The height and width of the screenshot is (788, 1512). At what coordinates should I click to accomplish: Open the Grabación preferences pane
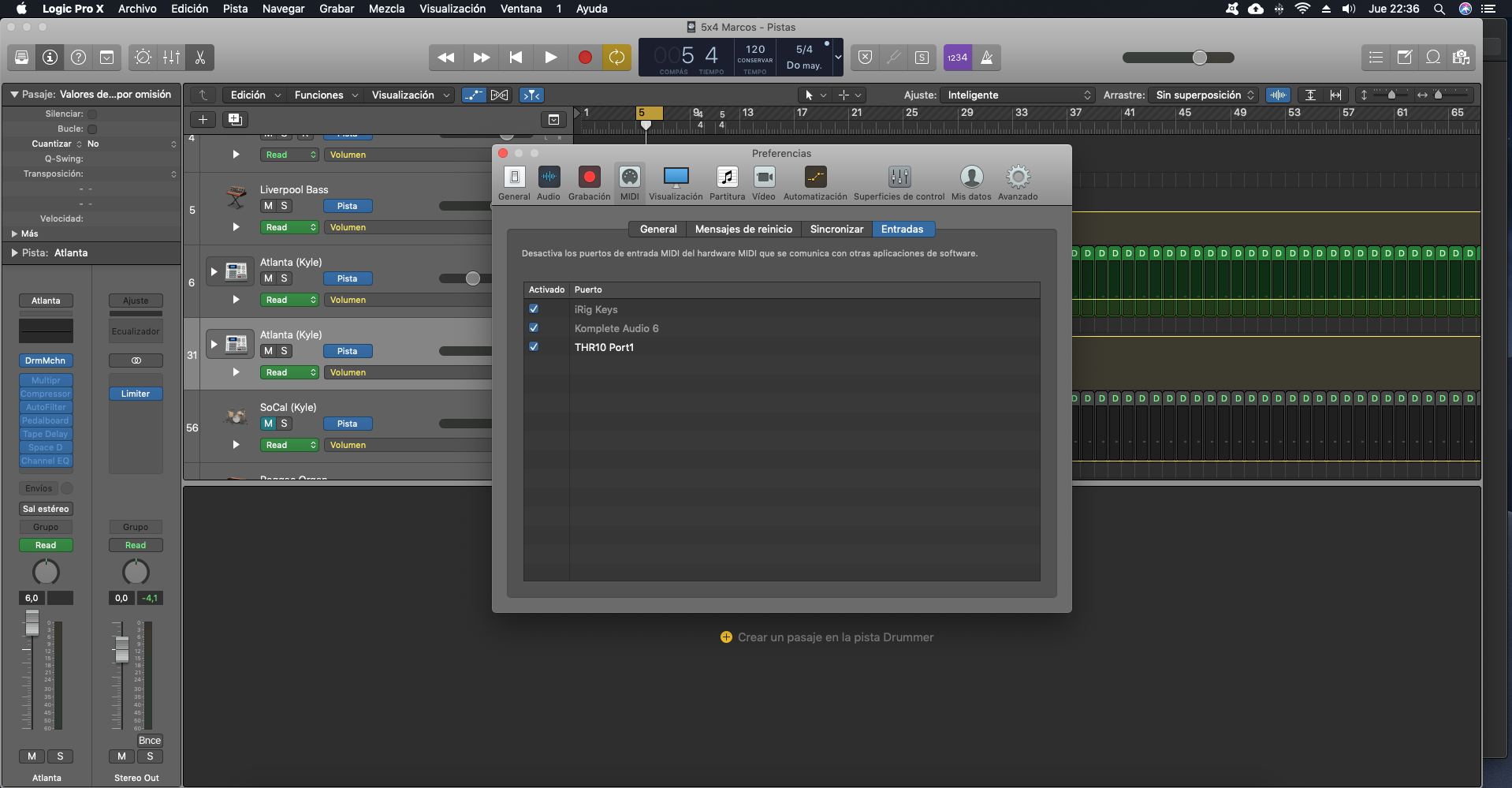tap(589, 182)
